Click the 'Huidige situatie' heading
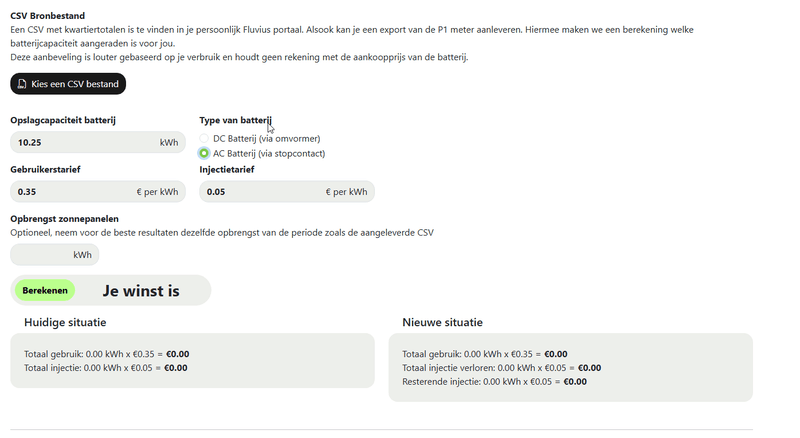Screen dimensions: 800x438 tap(65, 322)
